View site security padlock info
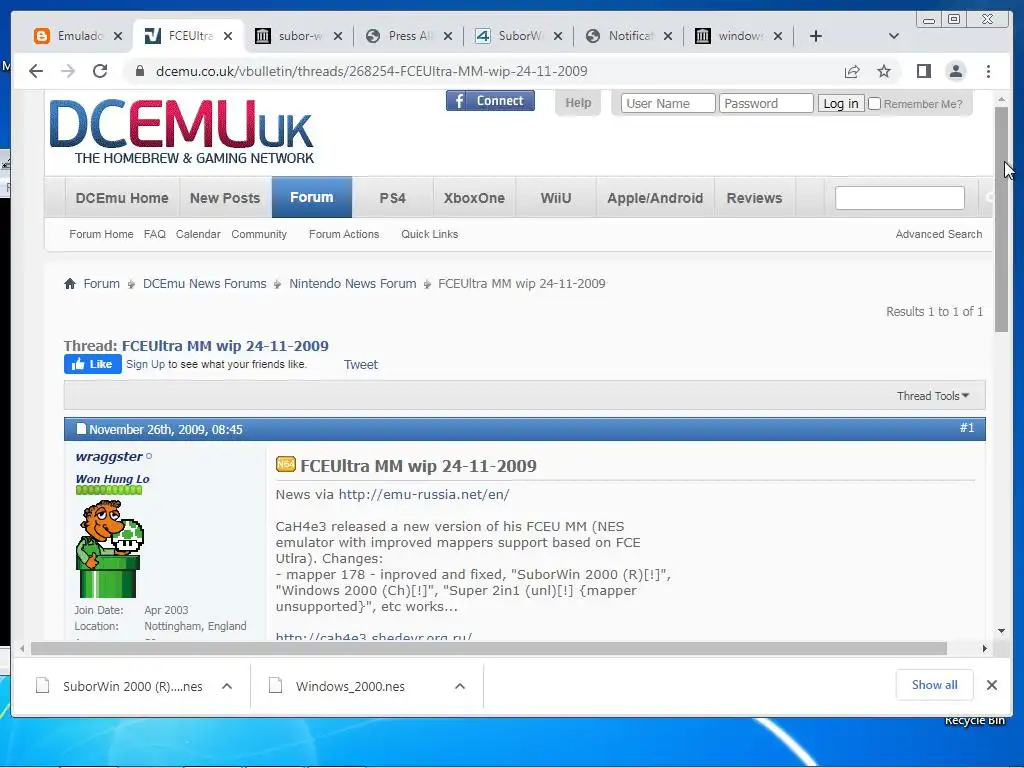This screenshot has width=1024, height=768. click(139, 71)
